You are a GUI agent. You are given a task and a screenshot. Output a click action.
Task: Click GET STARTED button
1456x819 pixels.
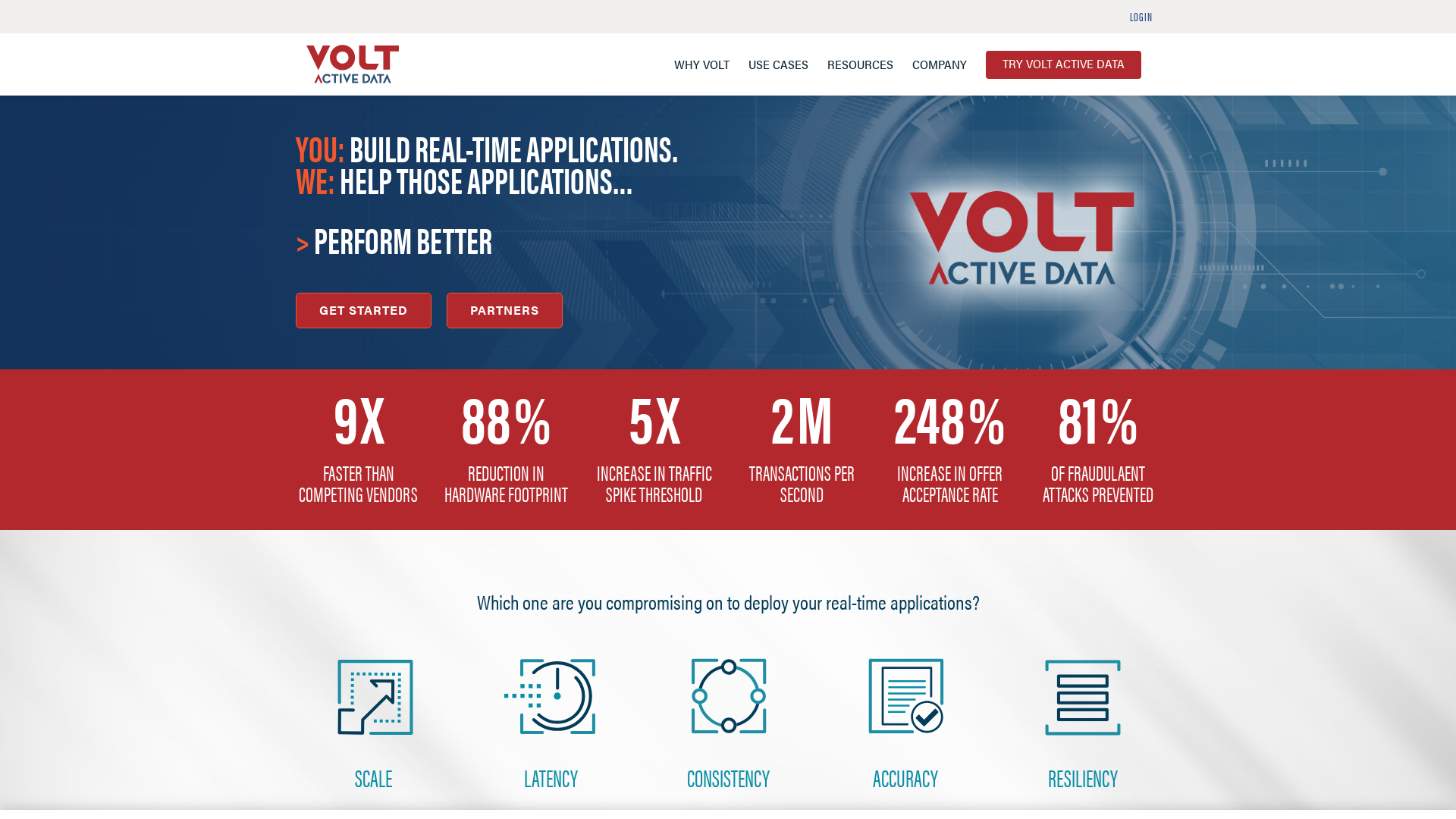pyautogui.click(x=363, y=310)
